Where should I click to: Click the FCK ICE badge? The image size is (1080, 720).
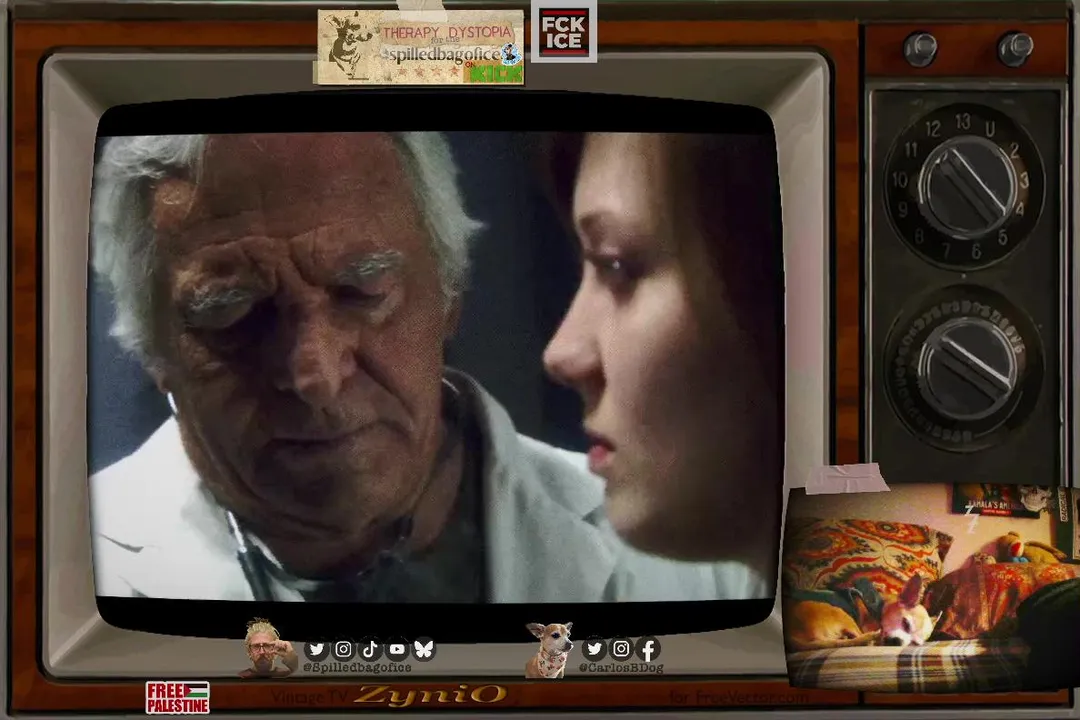(563, 31)
